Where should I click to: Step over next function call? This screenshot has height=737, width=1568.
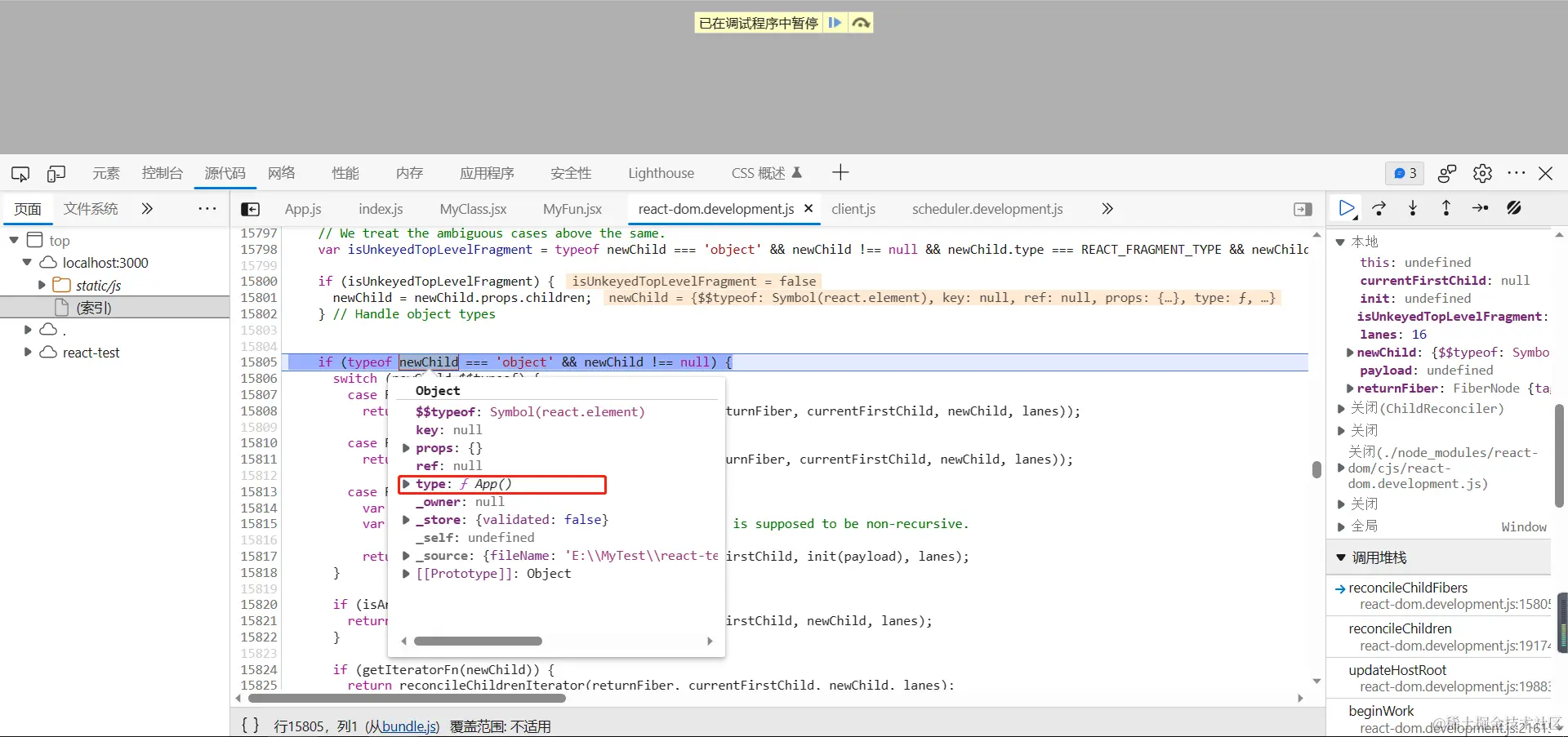(1379, 209)
